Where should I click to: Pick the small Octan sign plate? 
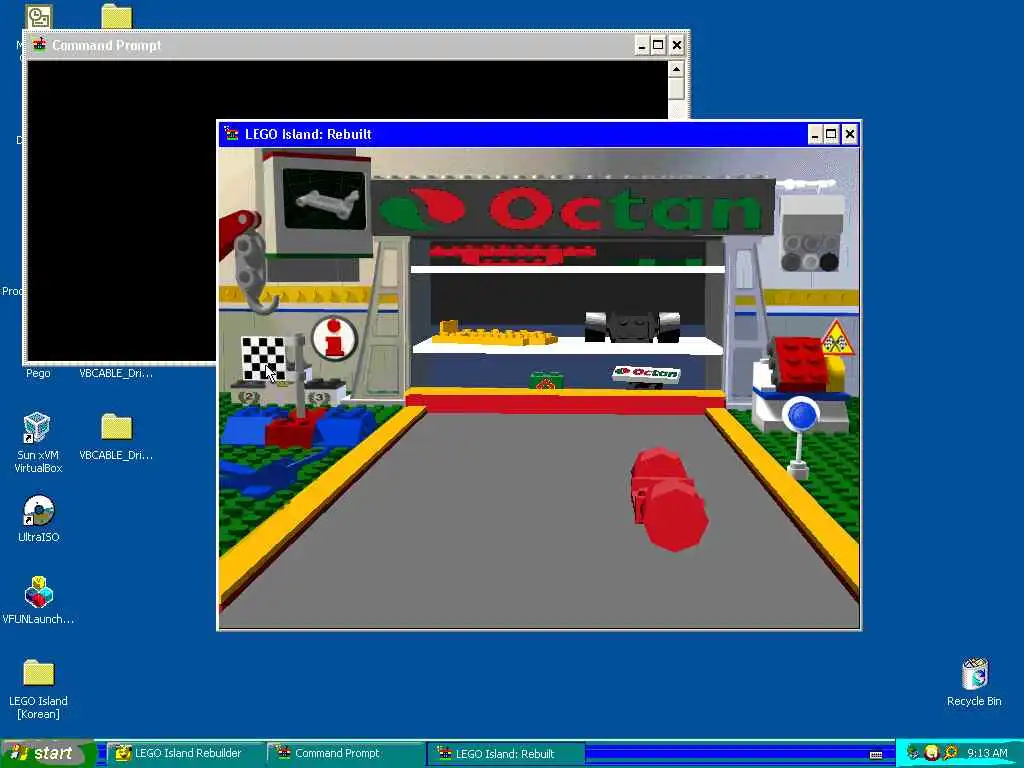[646, 373]
